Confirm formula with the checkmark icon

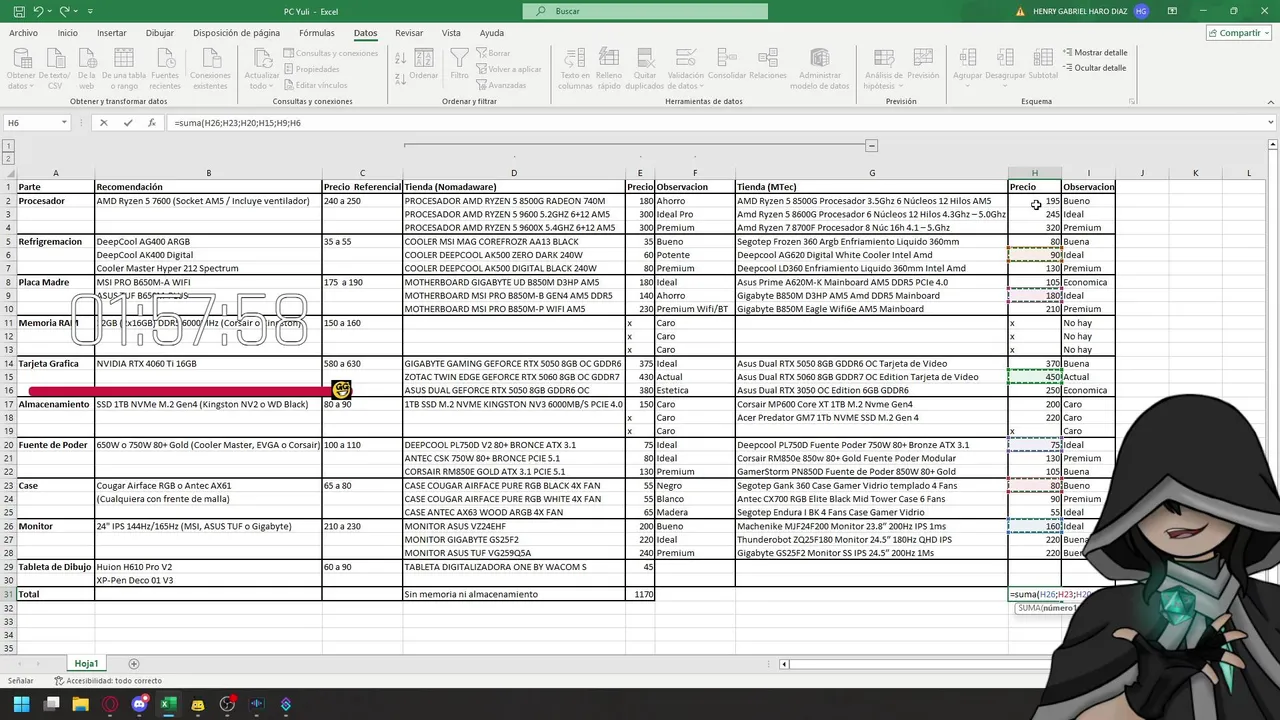tap(128, 123)
